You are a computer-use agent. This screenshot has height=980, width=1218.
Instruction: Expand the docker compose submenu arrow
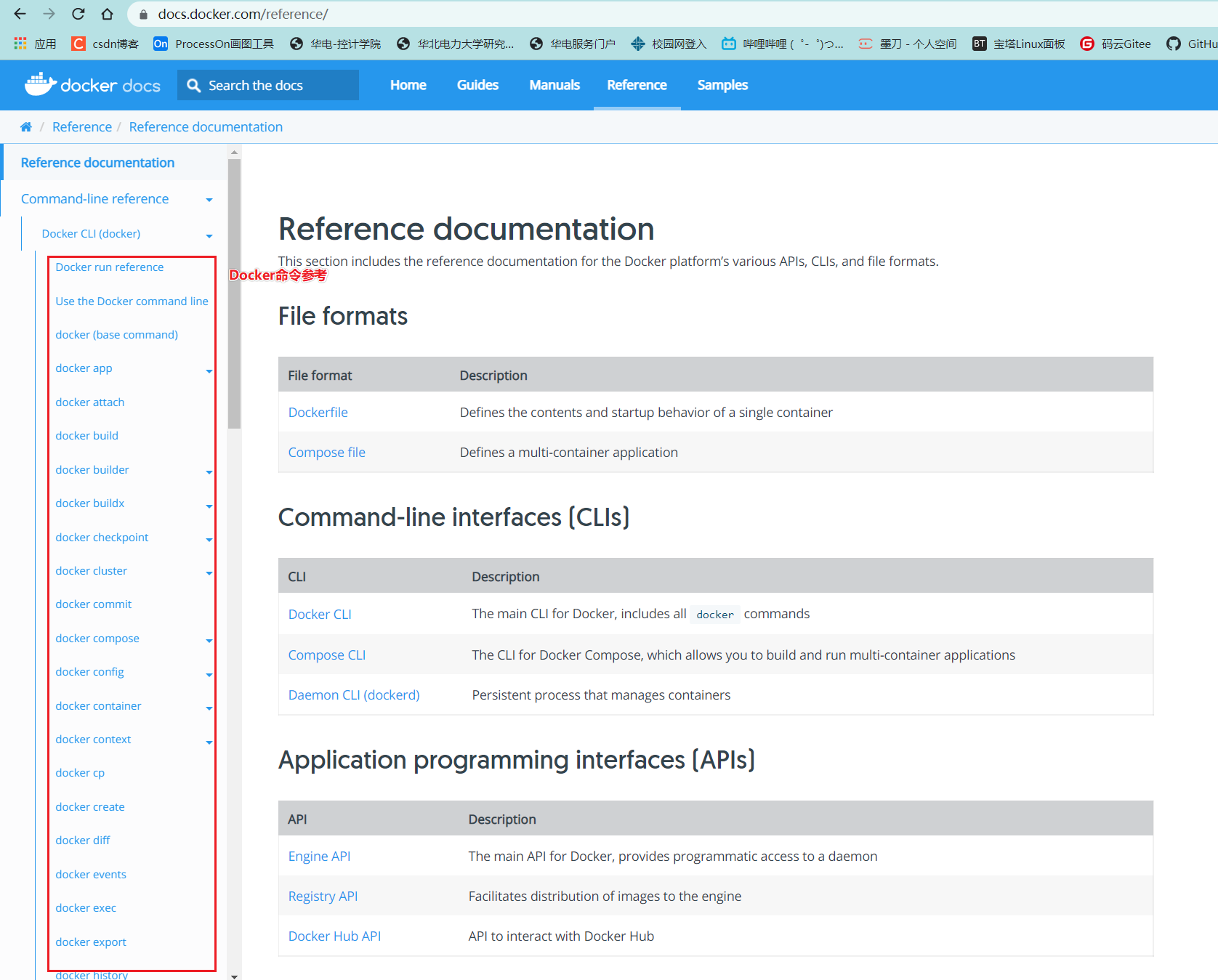[209, 641]
